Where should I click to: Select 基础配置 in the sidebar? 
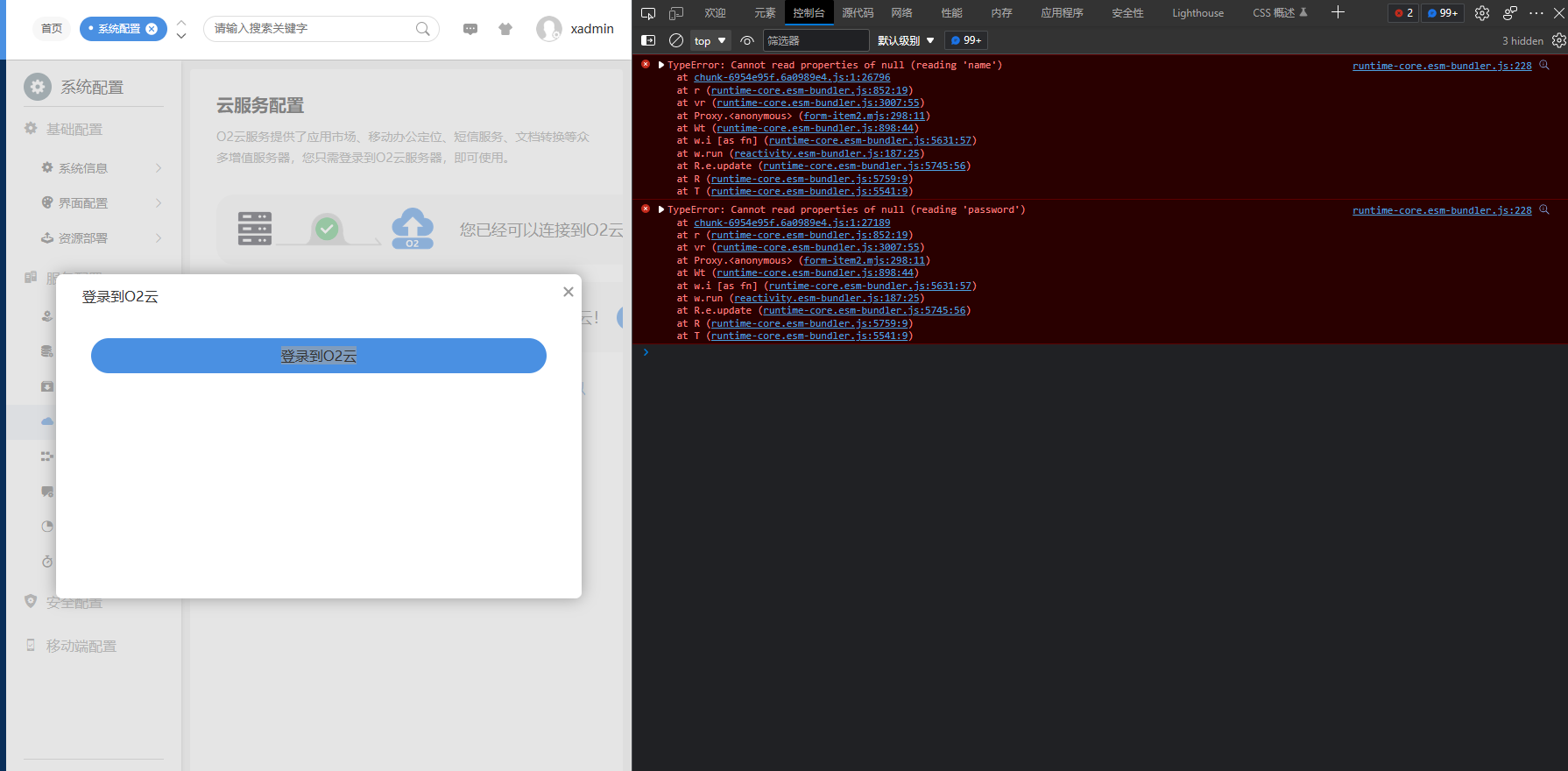point(74,129)
